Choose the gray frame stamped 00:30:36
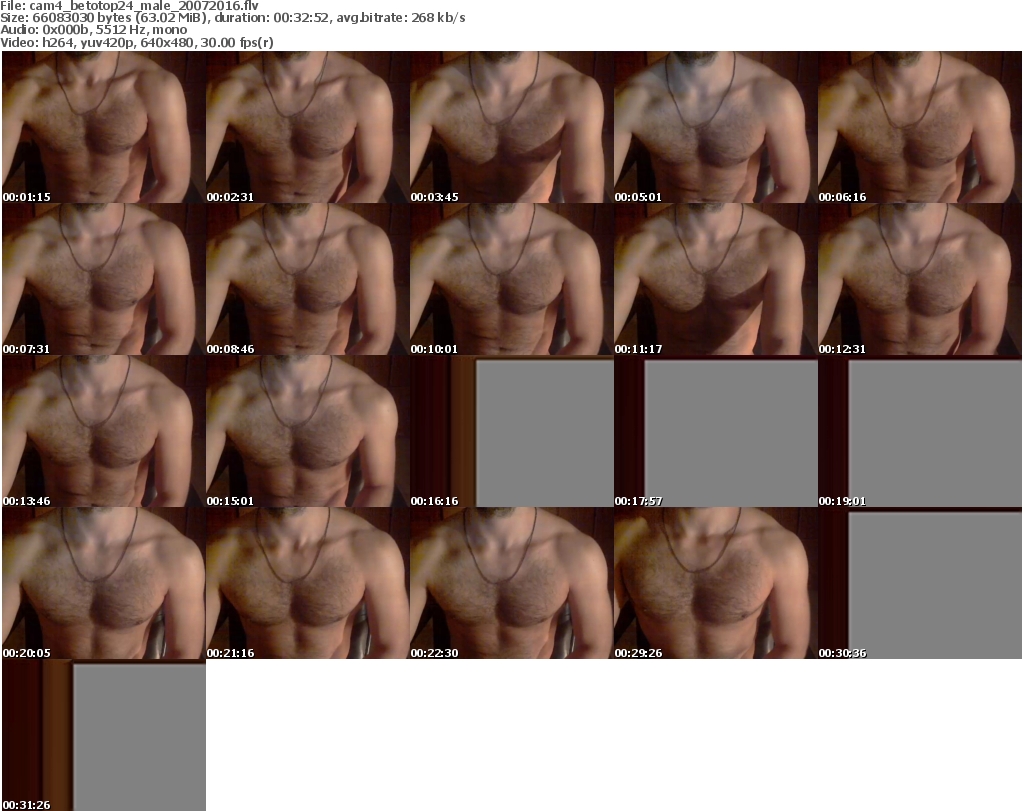1024x811 pixels. pos(920,583)
